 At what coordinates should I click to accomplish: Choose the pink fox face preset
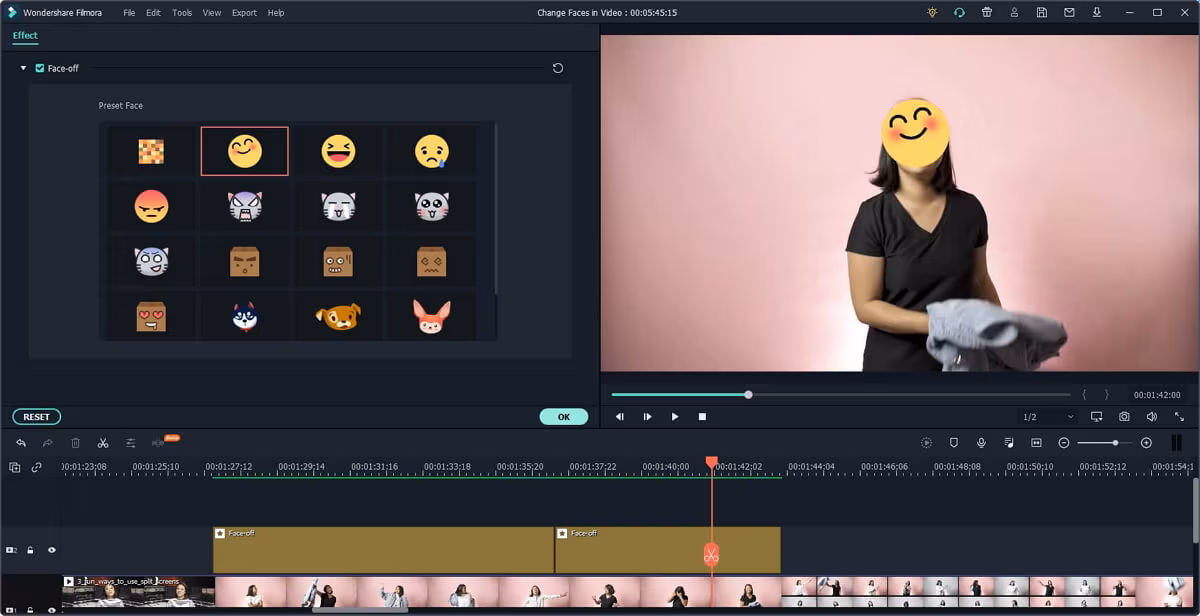pyautogui.click(x=432, y=316)
